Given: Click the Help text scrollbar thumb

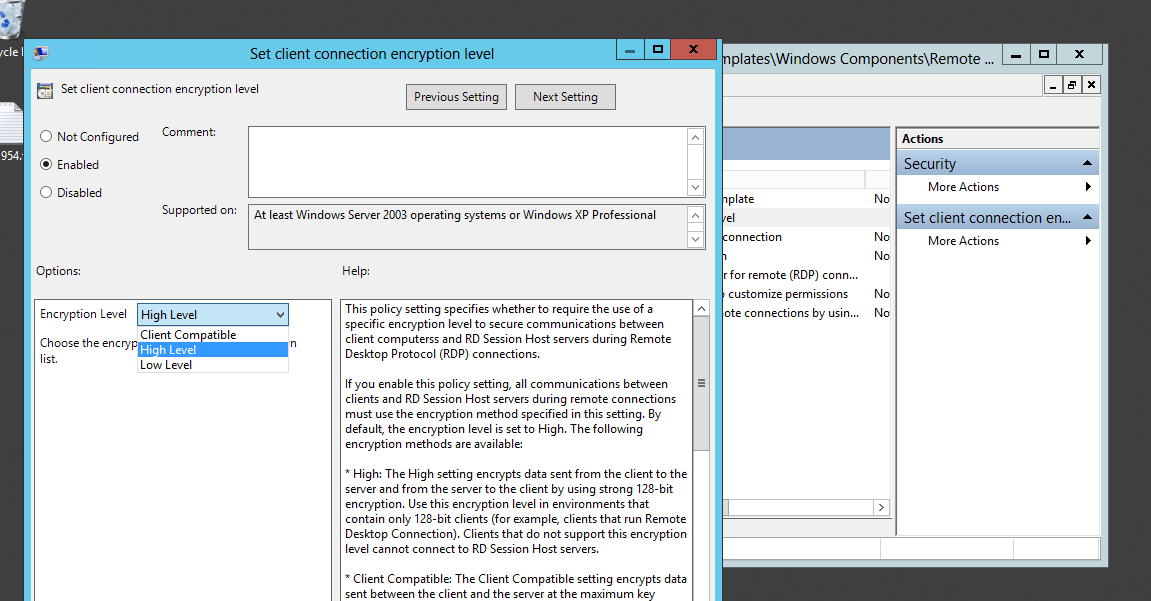Looking at the screenshot, I should tap(700, 385).
